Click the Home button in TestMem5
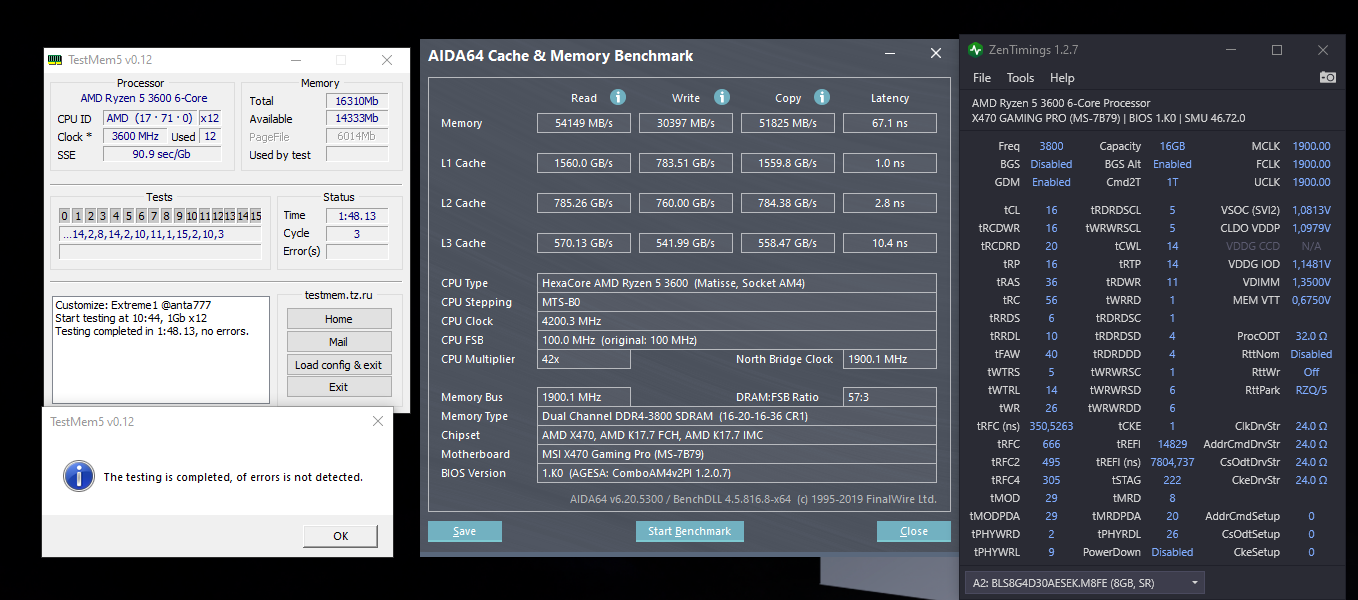Viewport: 1358px width, 600px height. click(x=339, y=319)
